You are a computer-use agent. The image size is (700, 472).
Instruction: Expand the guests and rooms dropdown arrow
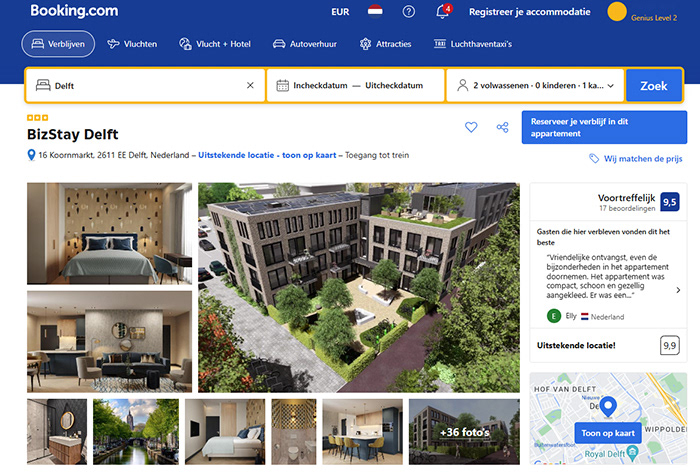coord(611,86)
